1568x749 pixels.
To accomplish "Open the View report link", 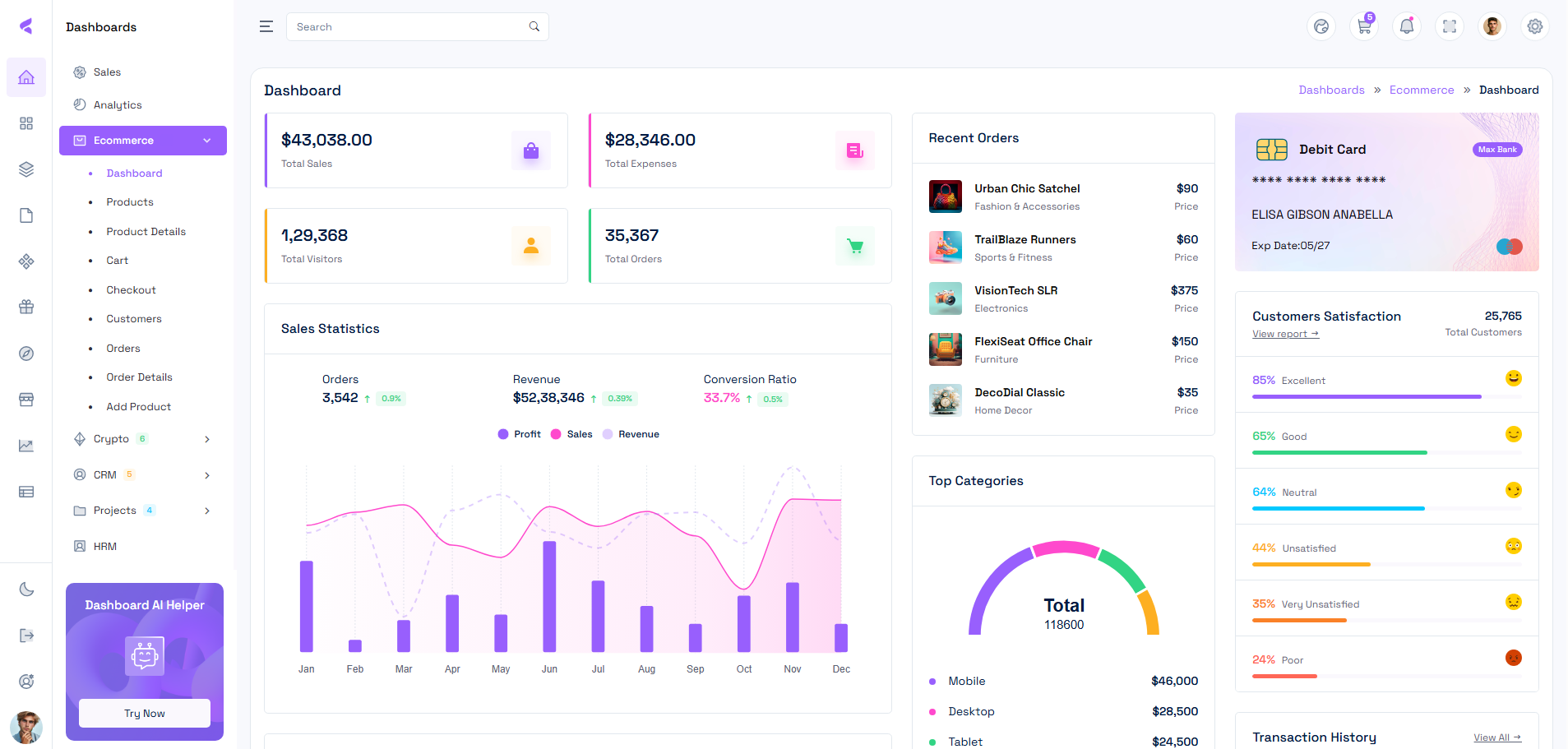I will tap(1285, 334).
